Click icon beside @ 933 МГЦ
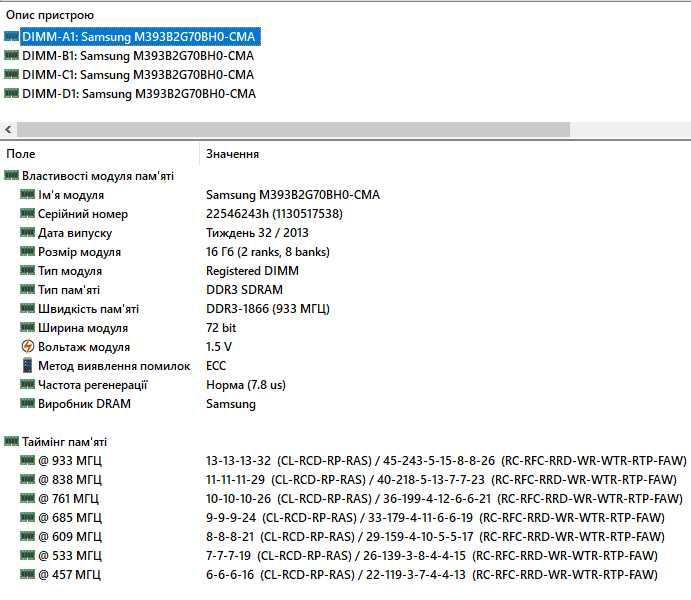691x600 pixels. 27,460
